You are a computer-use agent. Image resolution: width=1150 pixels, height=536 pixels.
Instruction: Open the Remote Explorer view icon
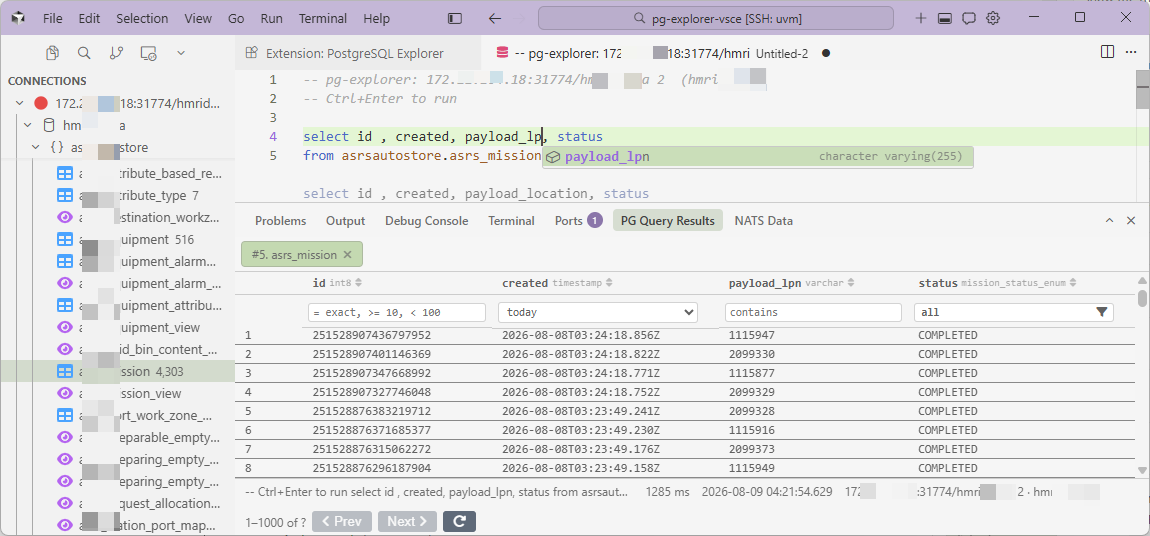148,53
